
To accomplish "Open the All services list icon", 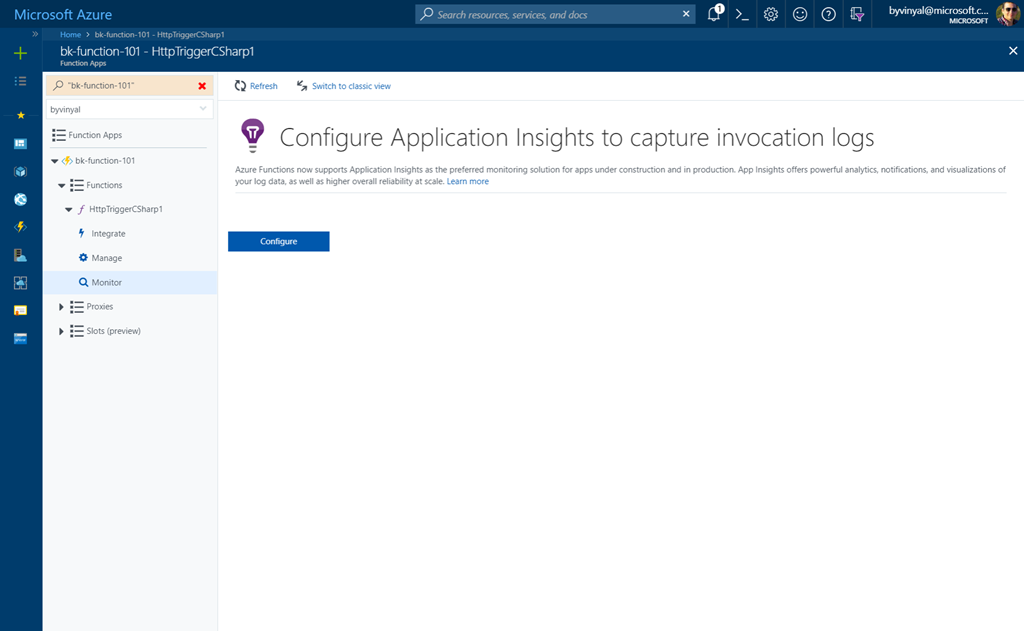I will pos(20,81).
